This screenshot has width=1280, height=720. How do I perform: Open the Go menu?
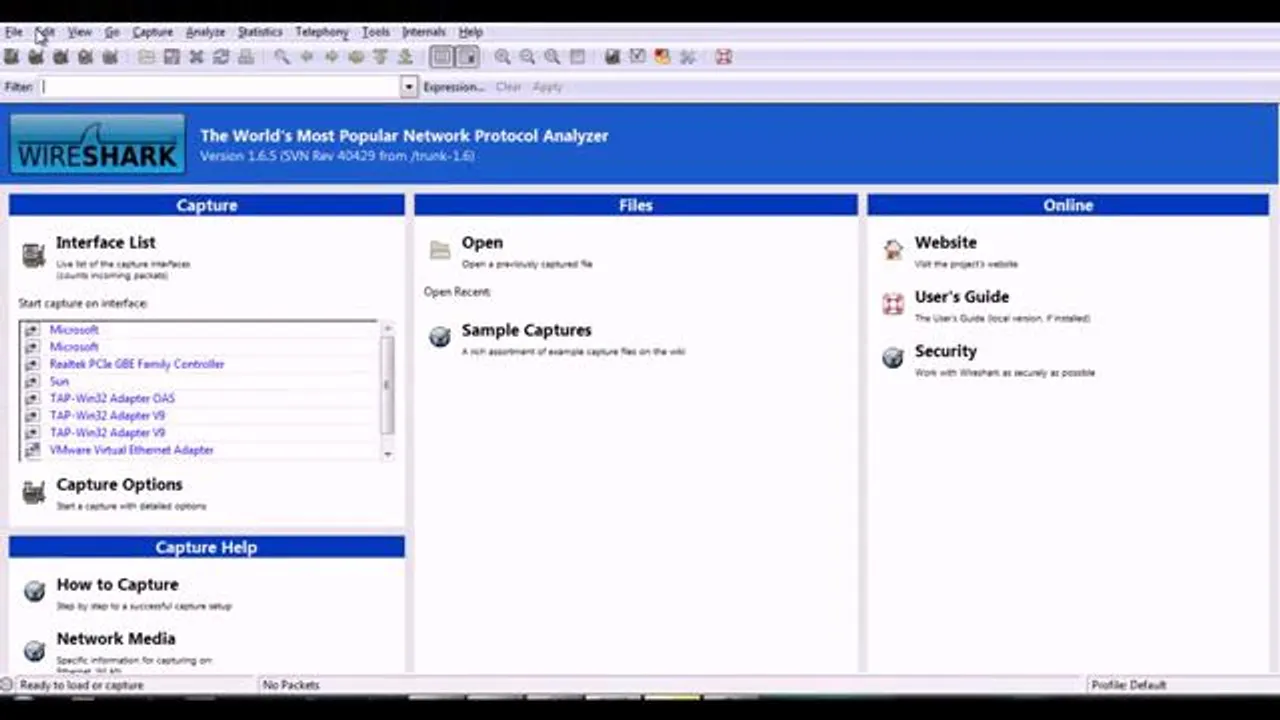point(112,32)
